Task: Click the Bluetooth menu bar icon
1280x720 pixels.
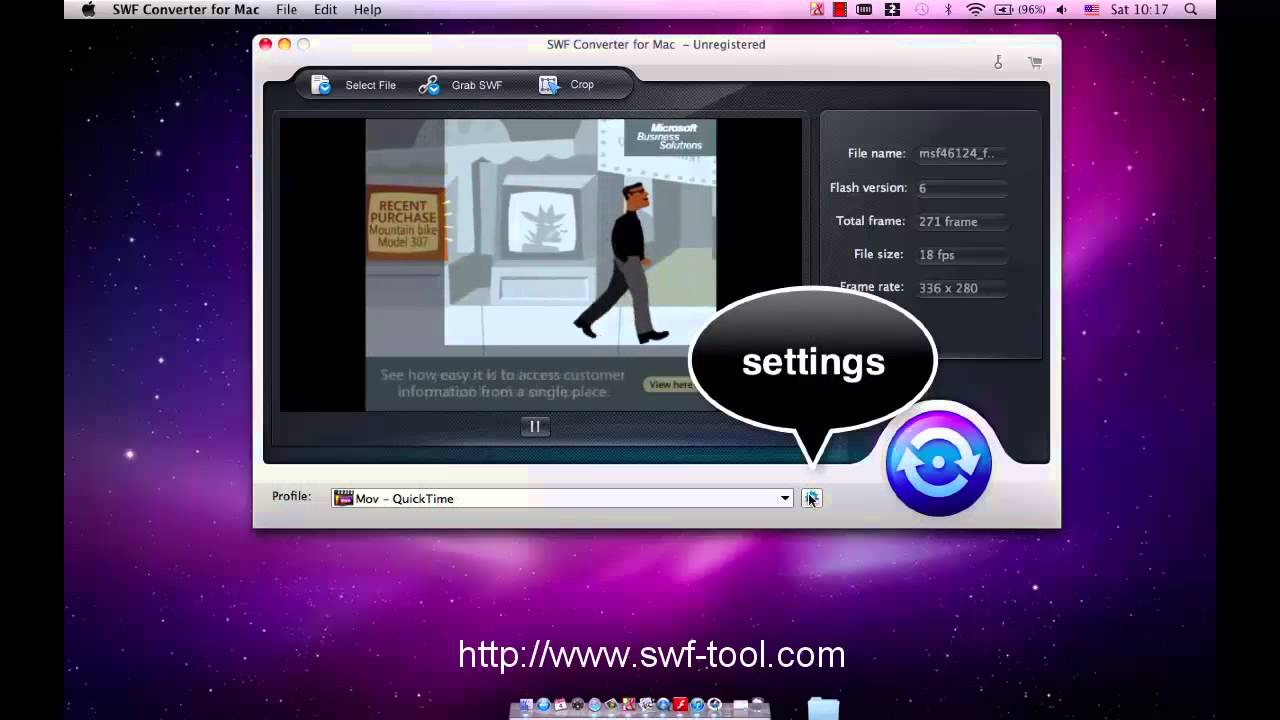Action: [948, 9]
